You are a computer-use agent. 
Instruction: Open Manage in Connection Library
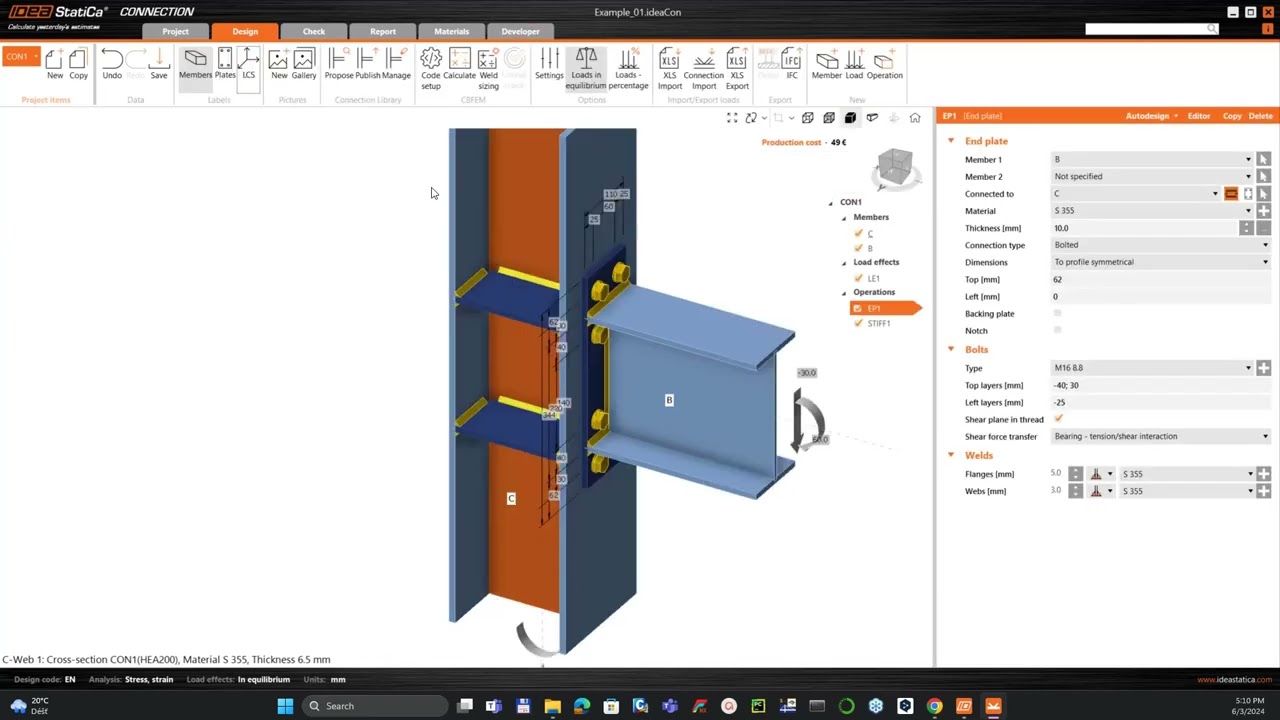[396, 63]
